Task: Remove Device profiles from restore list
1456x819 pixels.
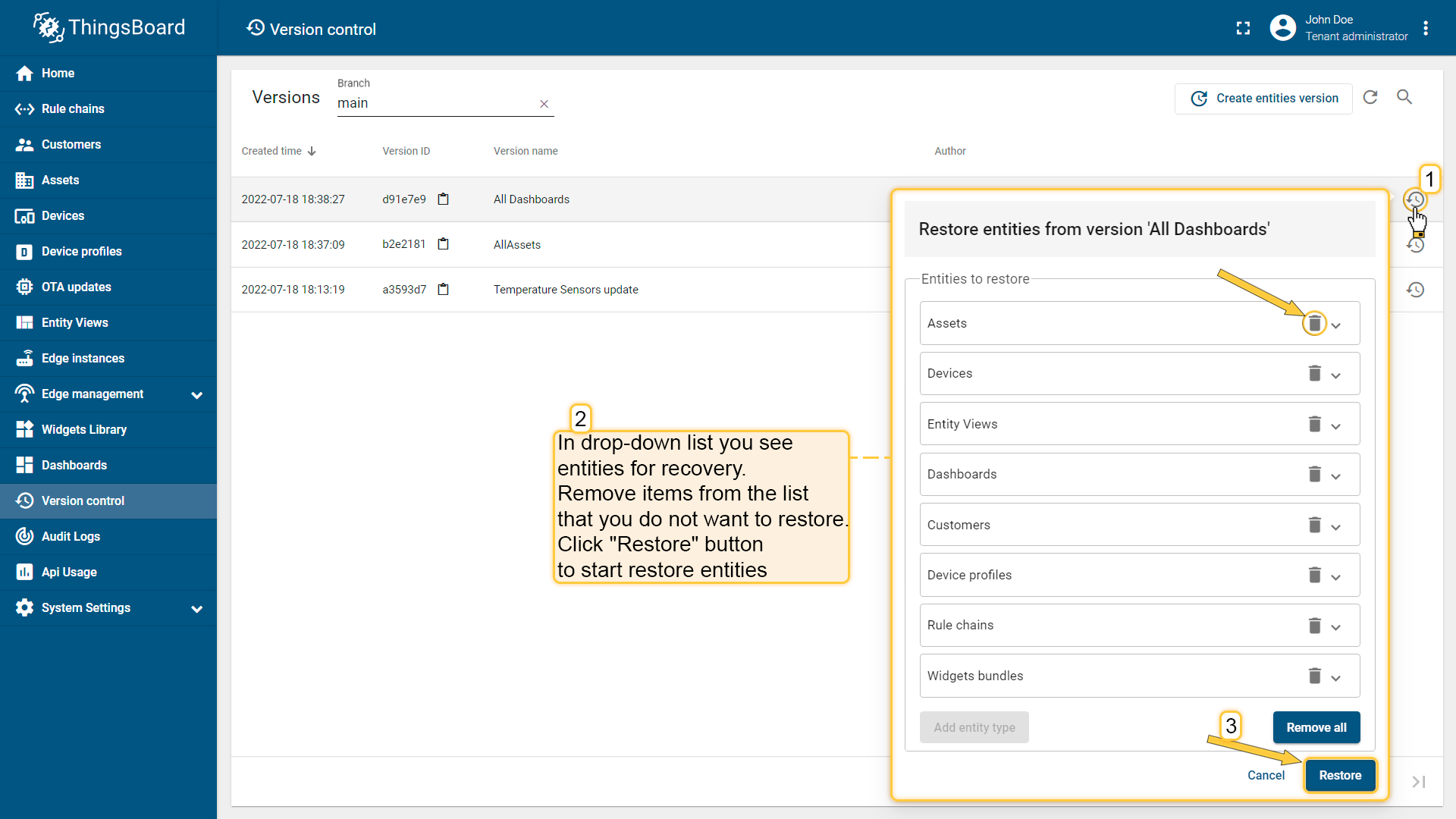Action: pyautogui.click(x=1315, y=575)
